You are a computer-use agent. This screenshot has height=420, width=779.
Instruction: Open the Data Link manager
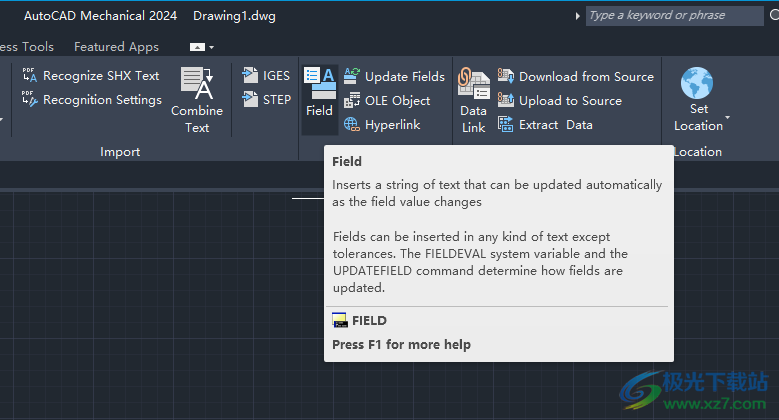click(473, 100)
